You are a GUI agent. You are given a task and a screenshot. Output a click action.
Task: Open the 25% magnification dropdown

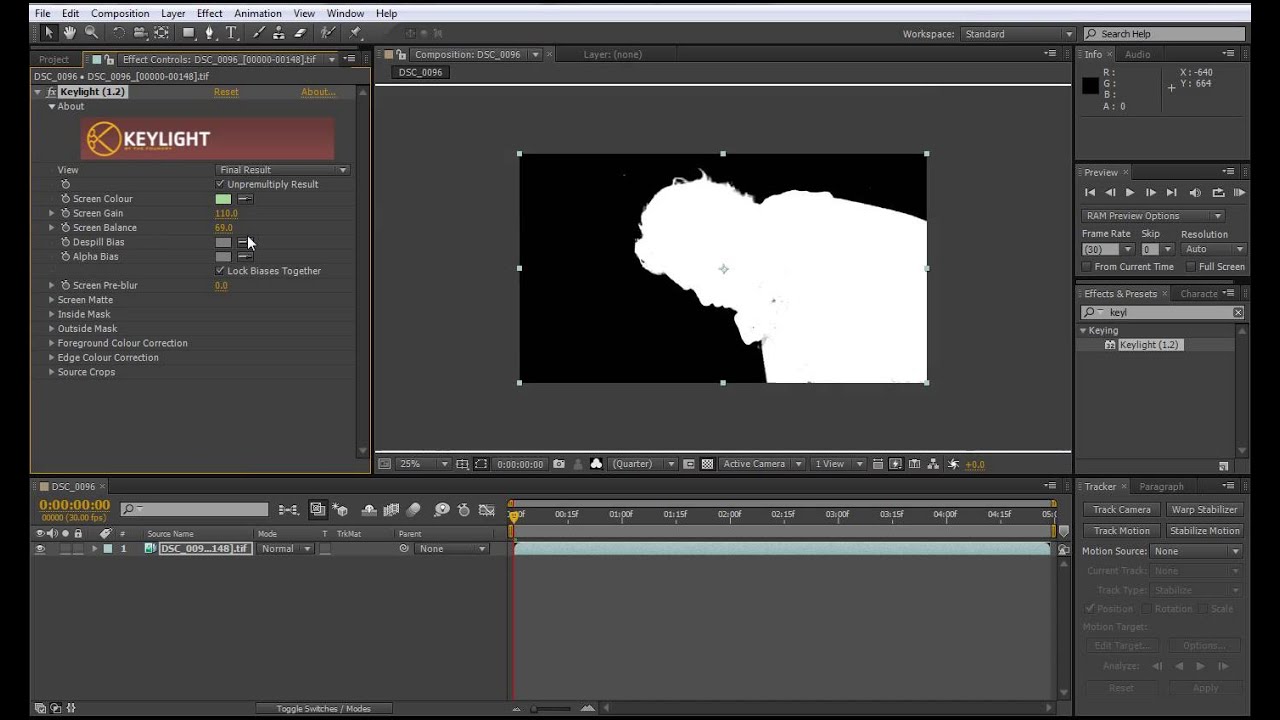click(424, 464)
